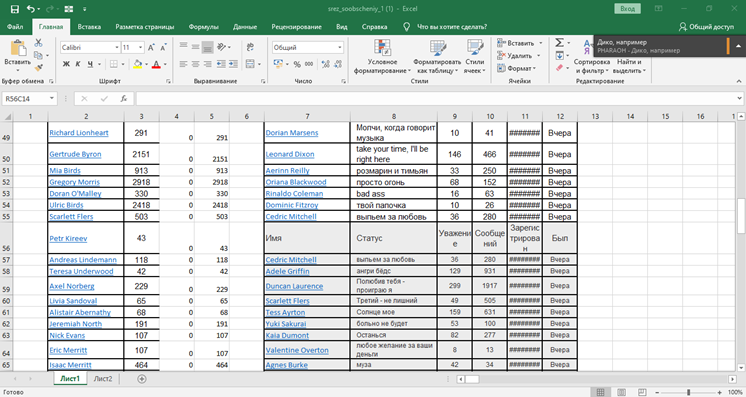The width and height of the screenshot is (746, 397).
Task: Click the Paste (Вставить) clipboard icon
Action: (18, 49)
